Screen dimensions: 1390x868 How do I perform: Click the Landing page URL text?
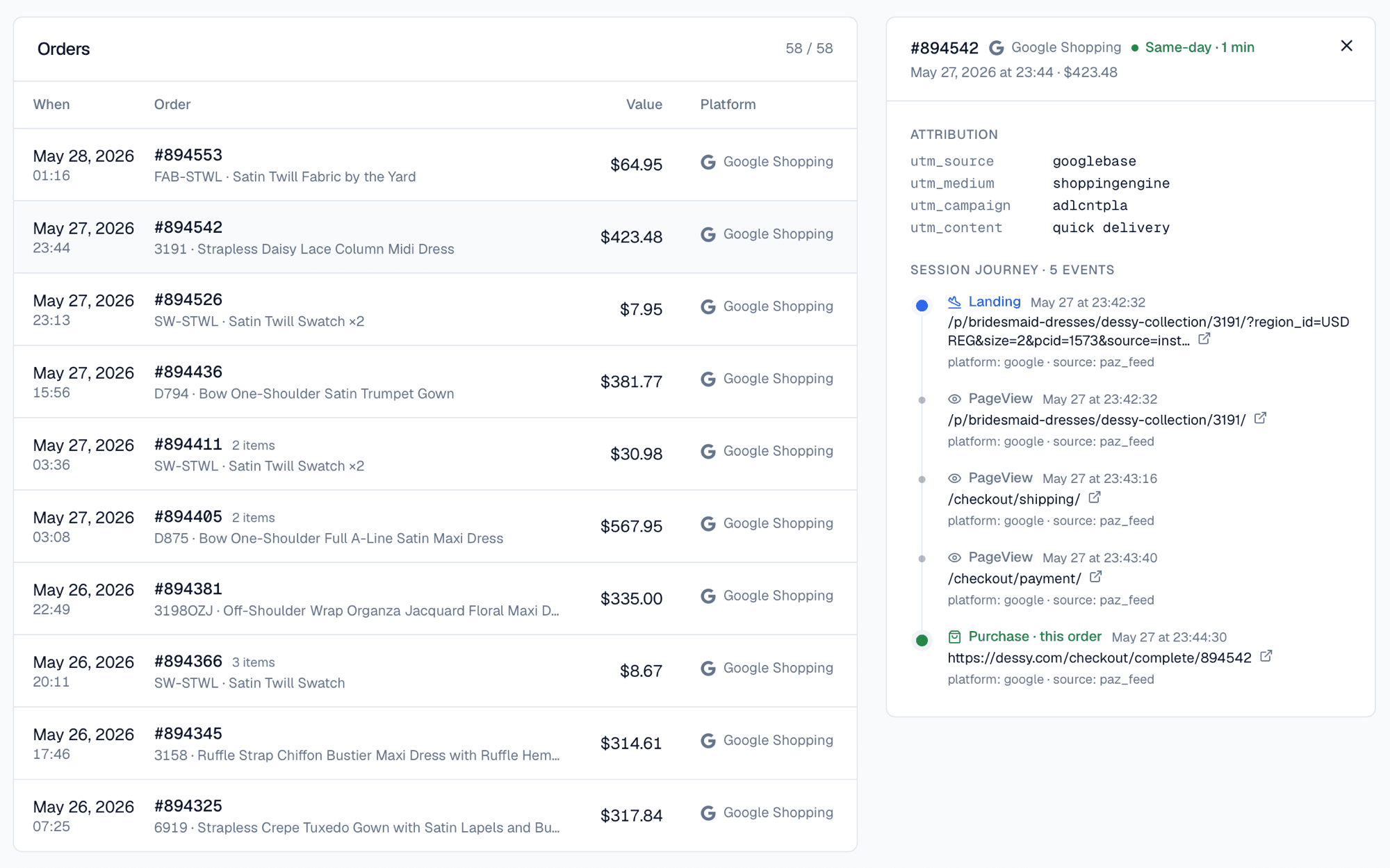click(1148, 331)
